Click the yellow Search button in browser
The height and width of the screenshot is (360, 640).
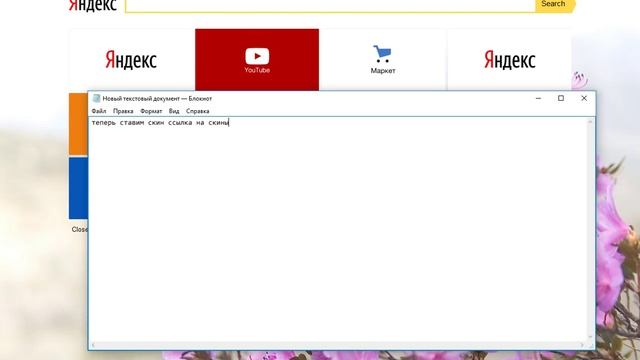click(x=554, y=5)
